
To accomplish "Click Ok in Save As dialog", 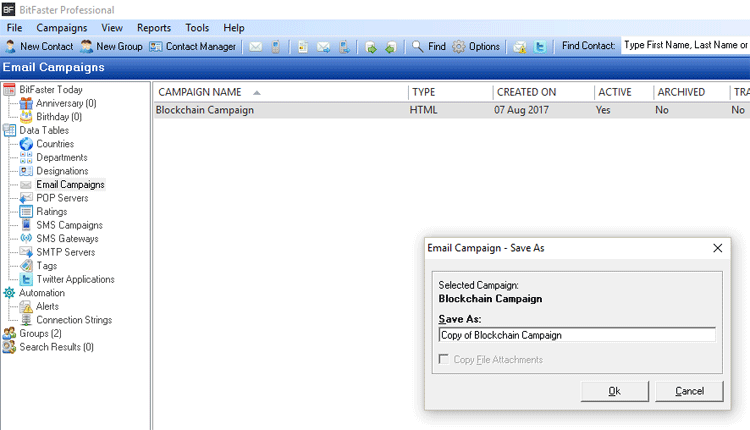I will (x=614, y=391).
